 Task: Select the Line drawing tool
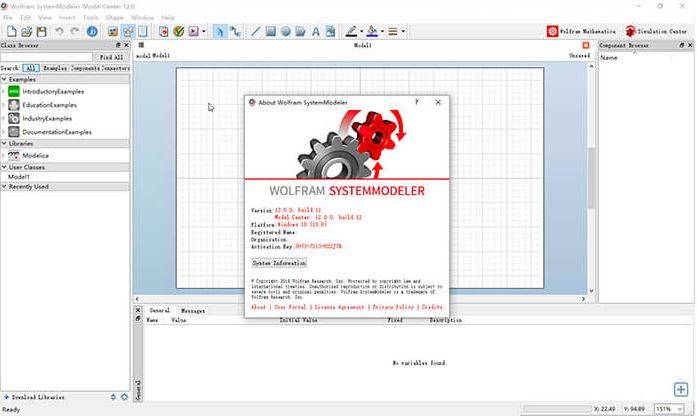(256, 31)
